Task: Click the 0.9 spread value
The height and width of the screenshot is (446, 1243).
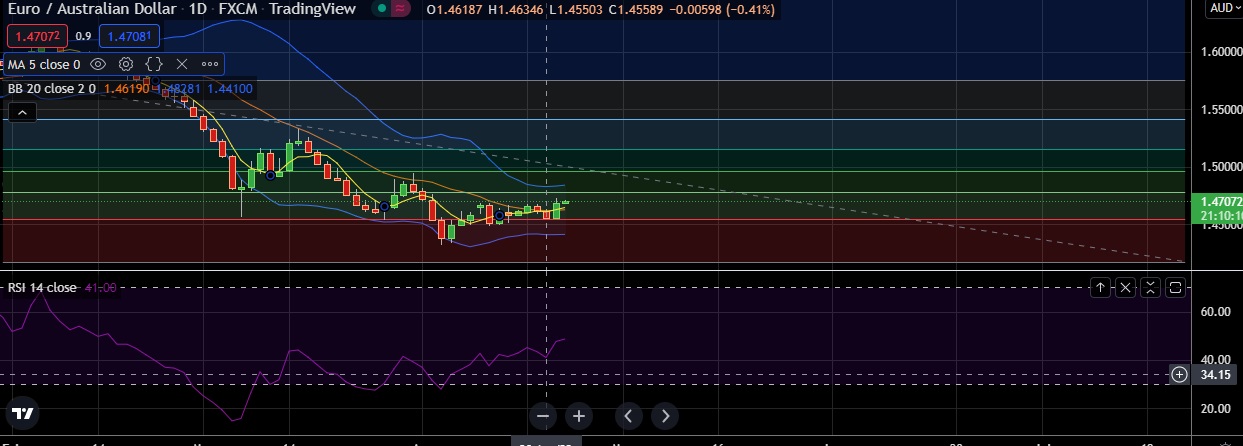Action: click(84, 36)
